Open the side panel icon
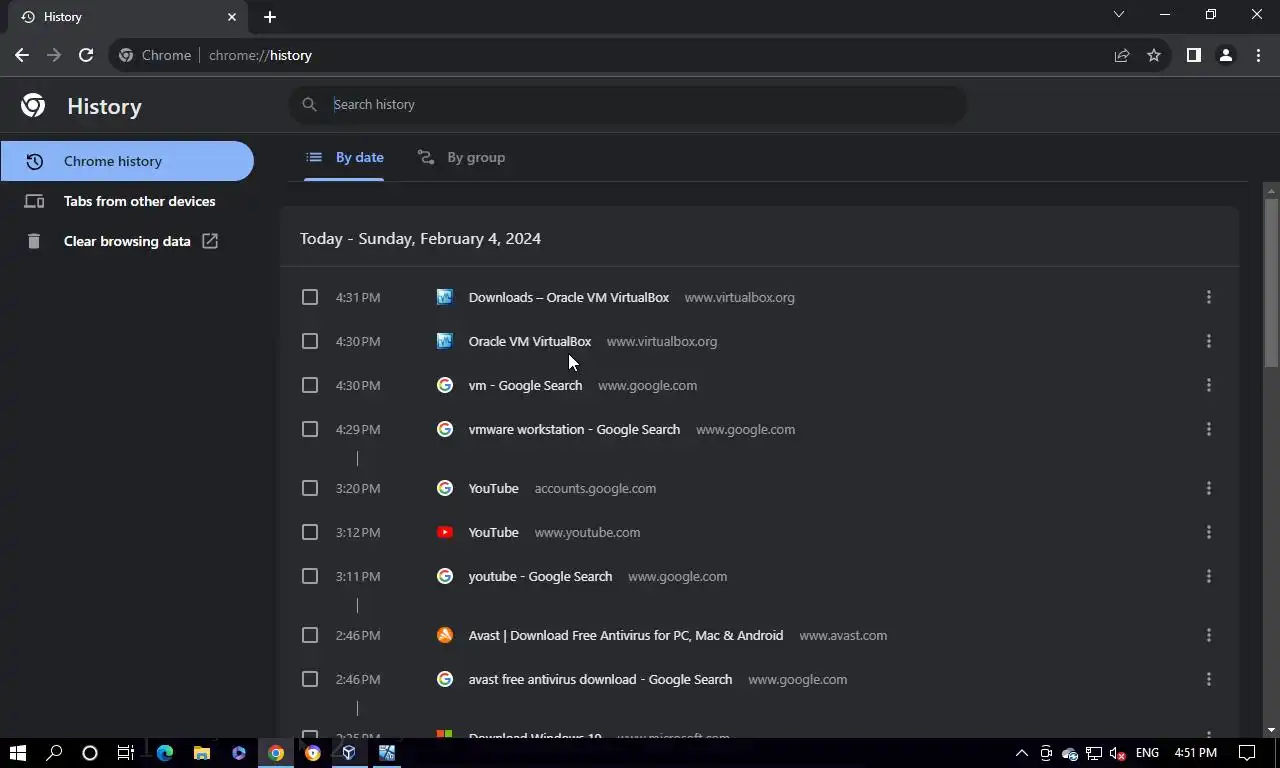Viewport: 1280px width, 768px height. click(1193, 56)
